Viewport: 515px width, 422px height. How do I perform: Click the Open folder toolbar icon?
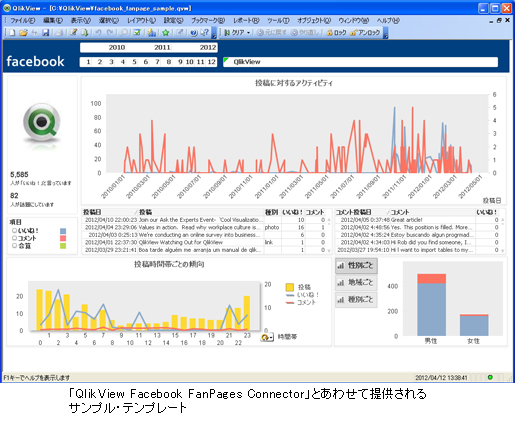[x=23, y=32]
